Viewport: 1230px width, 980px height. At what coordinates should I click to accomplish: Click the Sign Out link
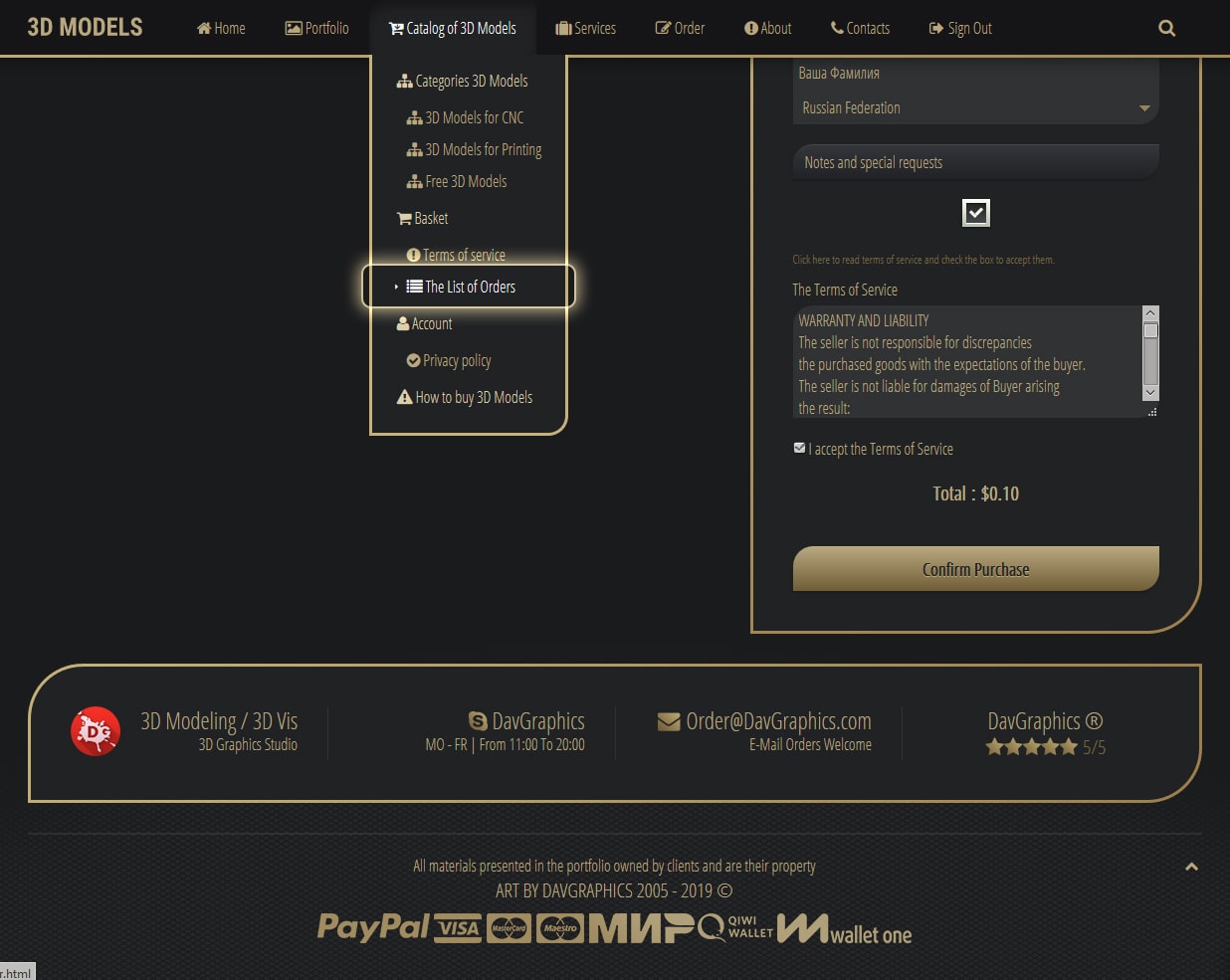coord(960,29)
